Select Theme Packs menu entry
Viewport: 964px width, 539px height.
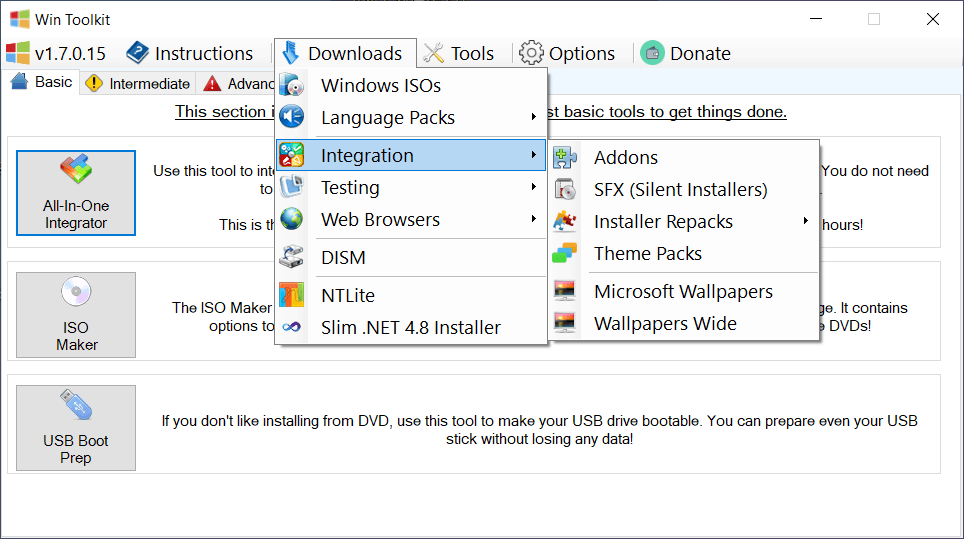pos(684,253)
